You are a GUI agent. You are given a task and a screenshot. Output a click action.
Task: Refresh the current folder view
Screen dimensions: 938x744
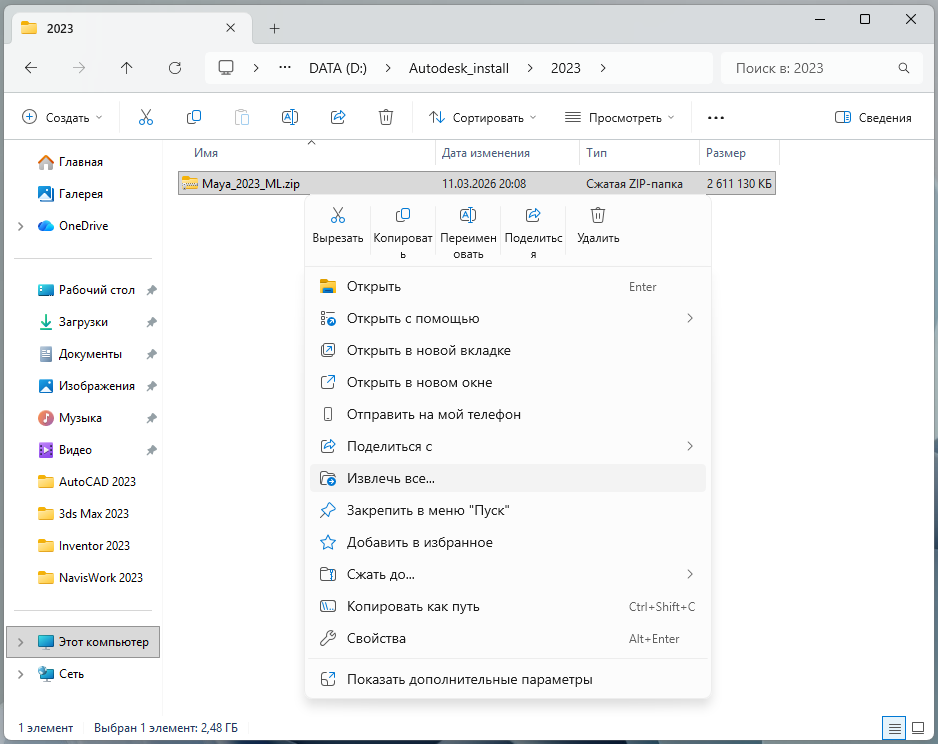(175, 68)
